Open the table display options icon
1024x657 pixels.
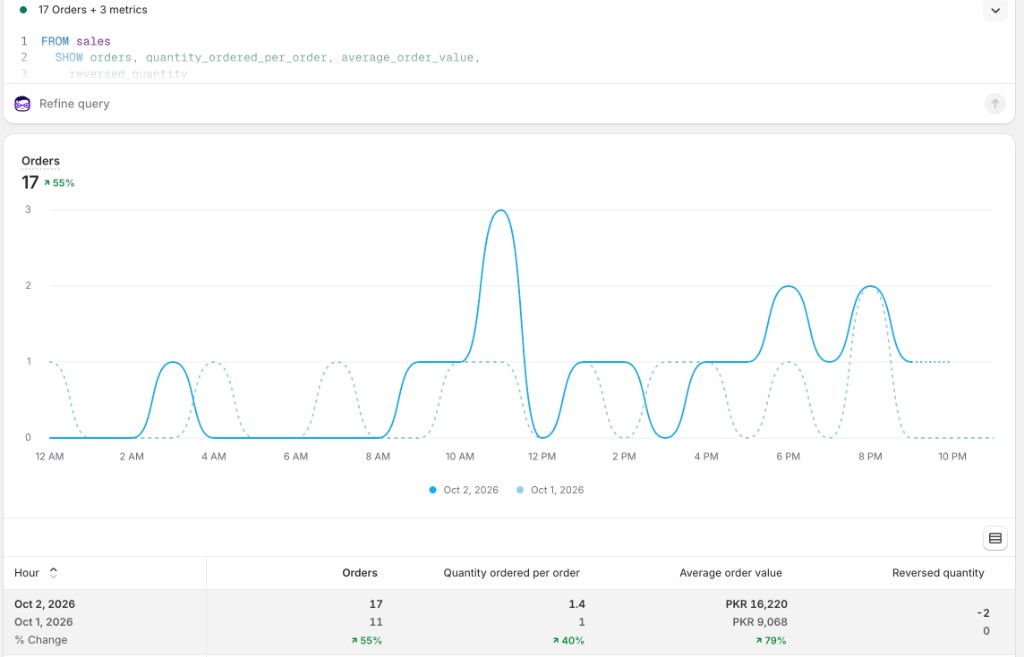pyautogui.click(x=995, y=538)
